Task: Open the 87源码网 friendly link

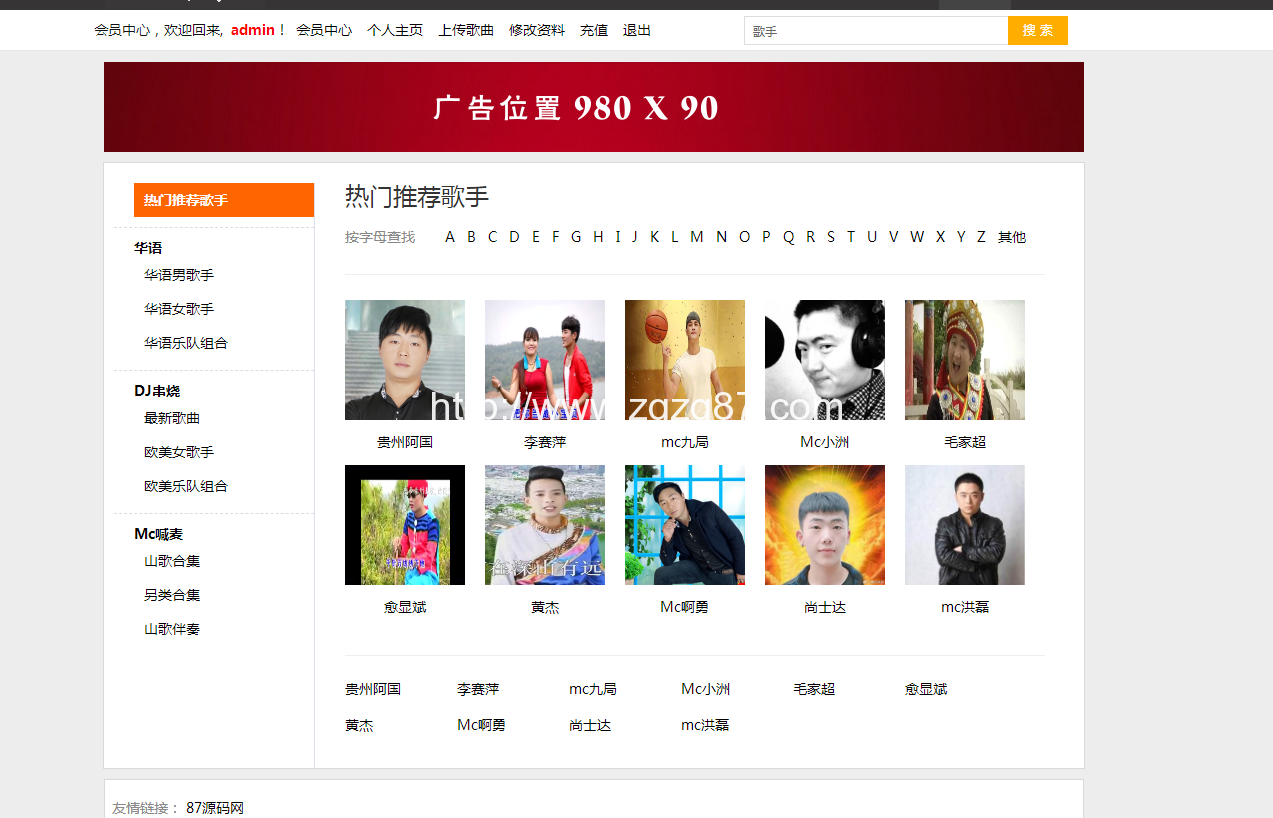Action: tap(215, 808)
